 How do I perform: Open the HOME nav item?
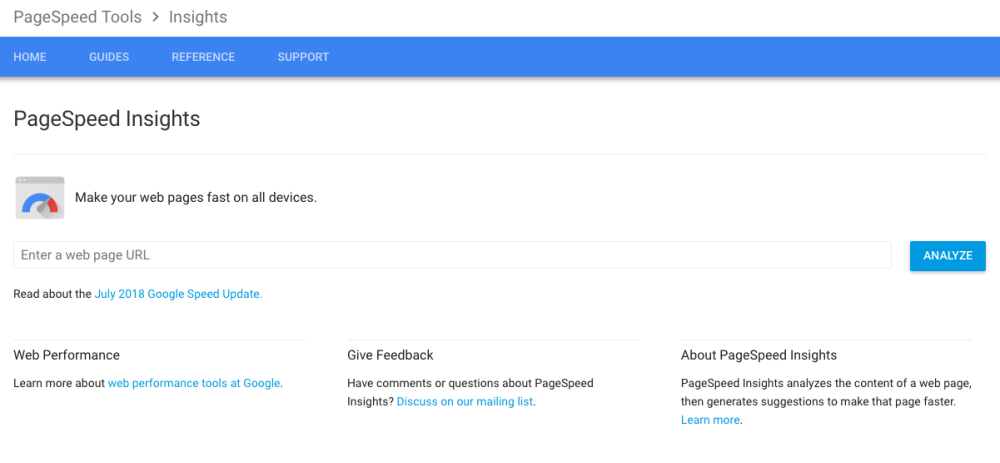tap(30, 57)
